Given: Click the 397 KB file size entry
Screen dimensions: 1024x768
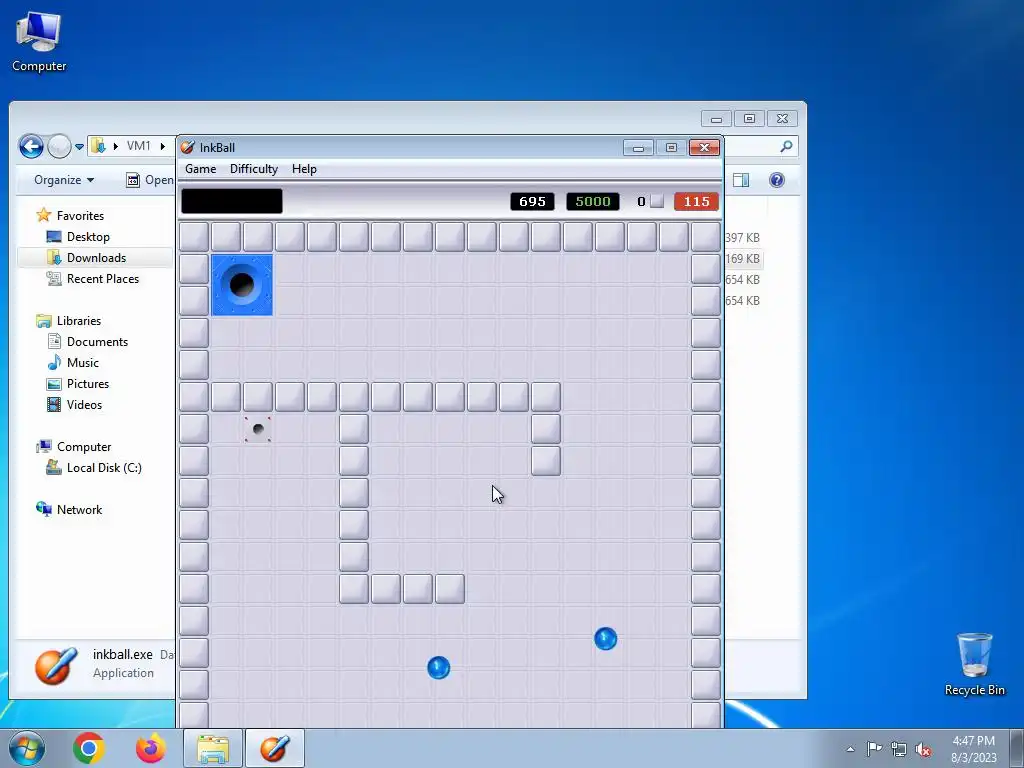Looking at the screenshot, I should pos(743,238).
